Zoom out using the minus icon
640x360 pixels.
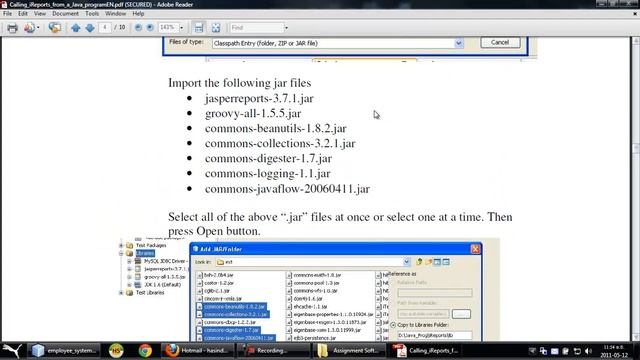138,27
